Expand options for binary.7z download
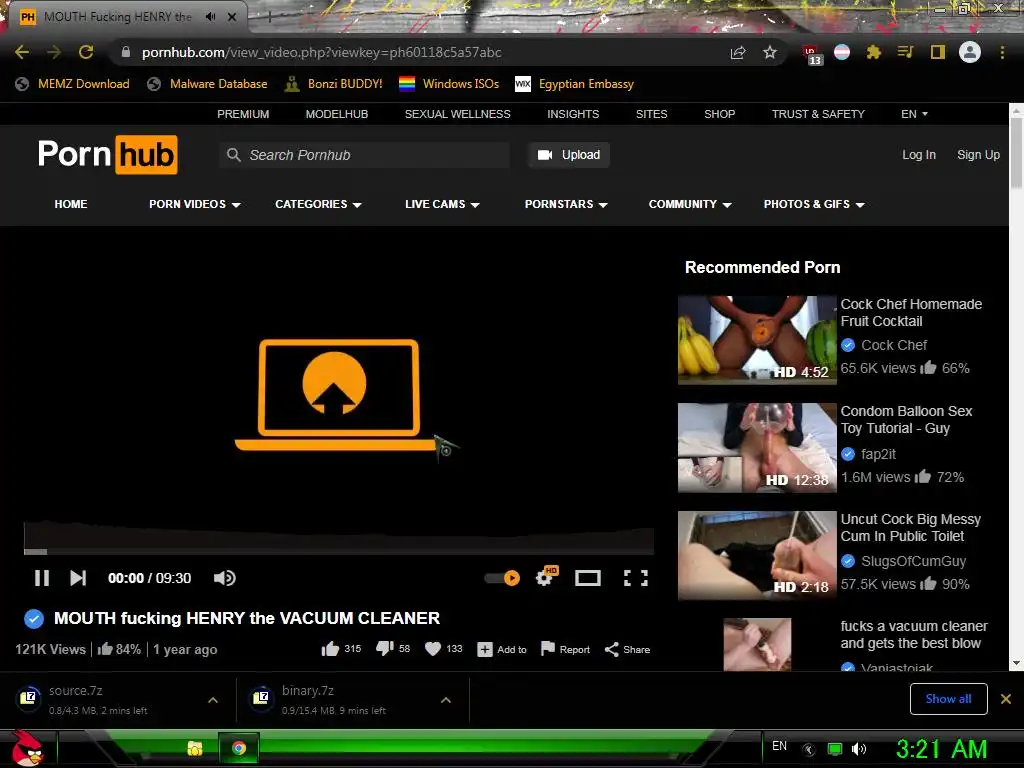The height and width of the screenshot is (768, 1024). tap(446, 699)
